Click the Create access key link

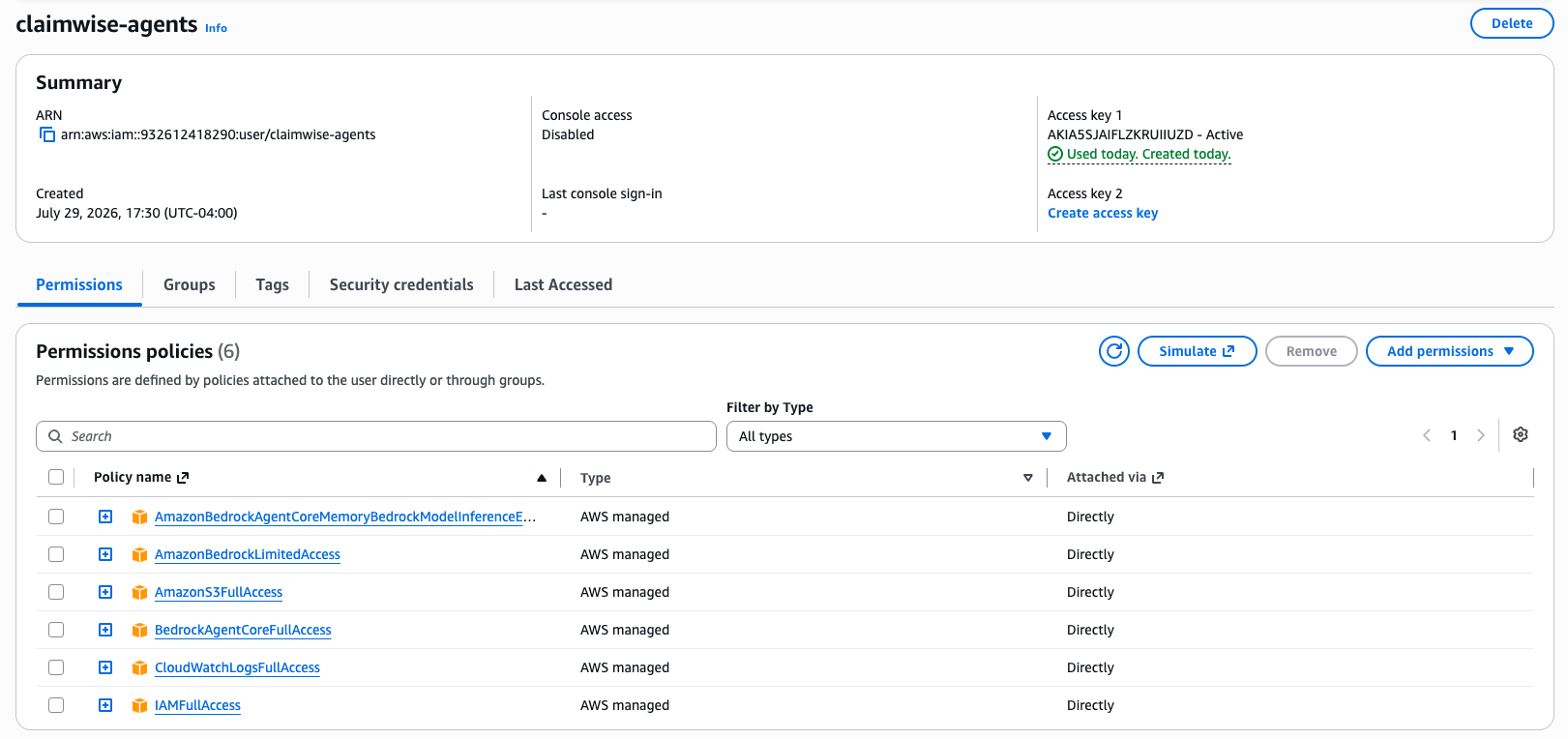pos(1103,213)
